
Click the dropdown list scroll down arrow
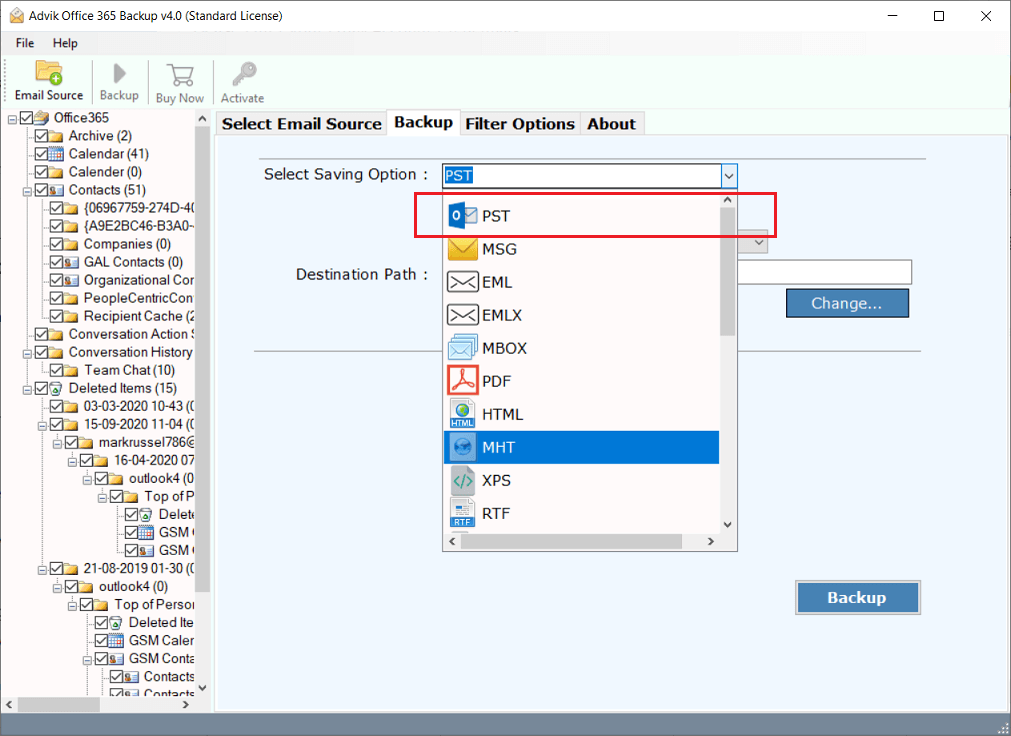pyautogui.click(x=728, y=524)
